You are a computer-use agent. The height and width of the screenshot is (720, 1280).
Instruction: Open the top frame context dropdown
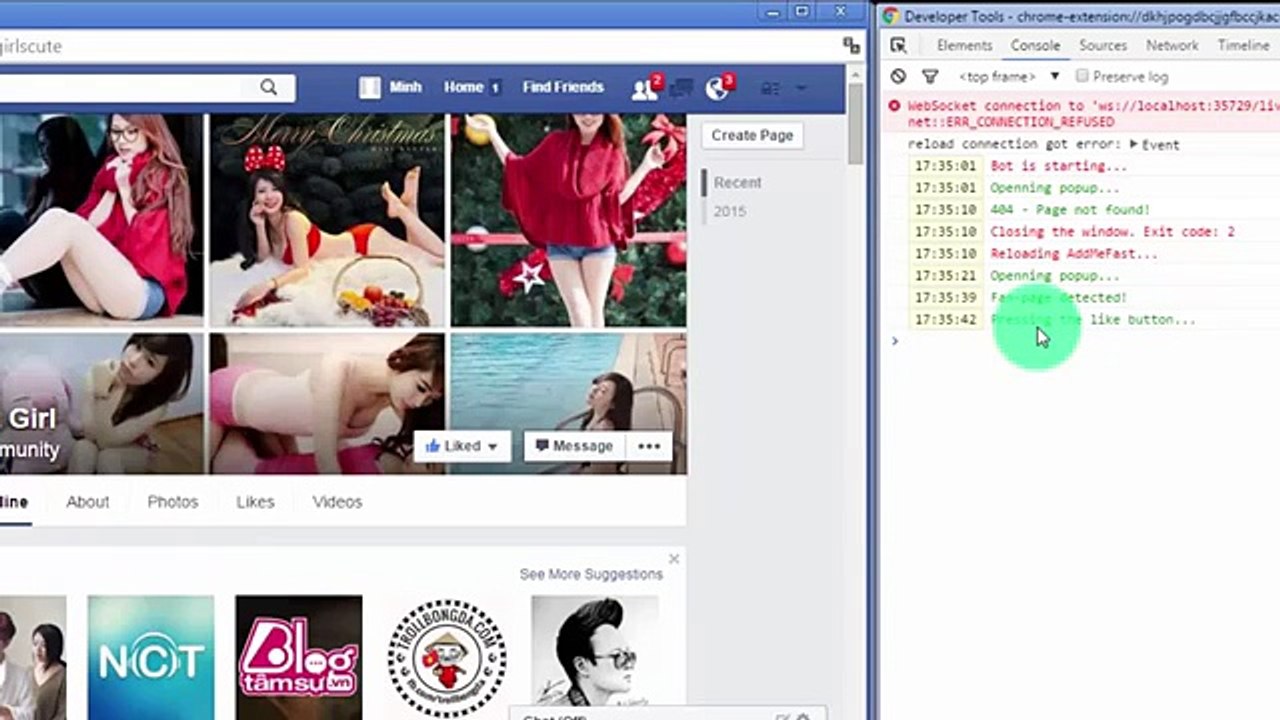1008,76
